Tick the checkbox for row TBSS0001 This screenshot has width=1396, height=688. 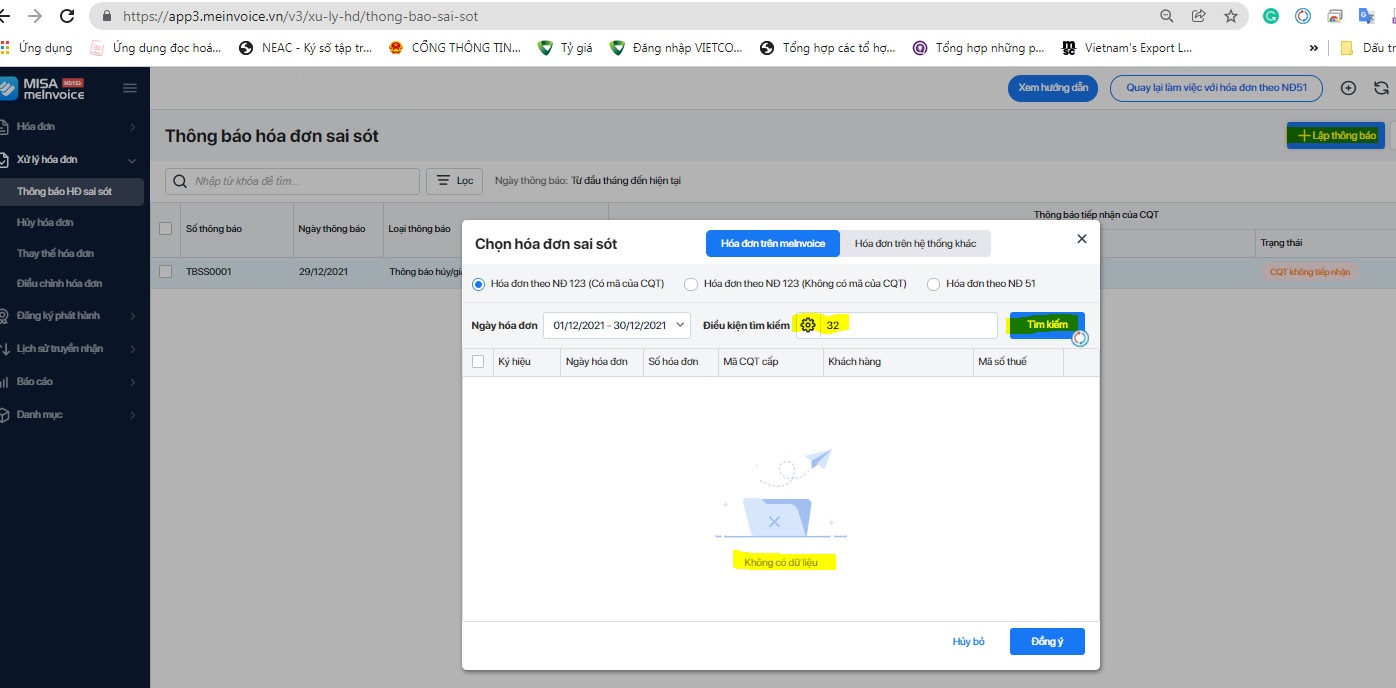click(166, 271)
